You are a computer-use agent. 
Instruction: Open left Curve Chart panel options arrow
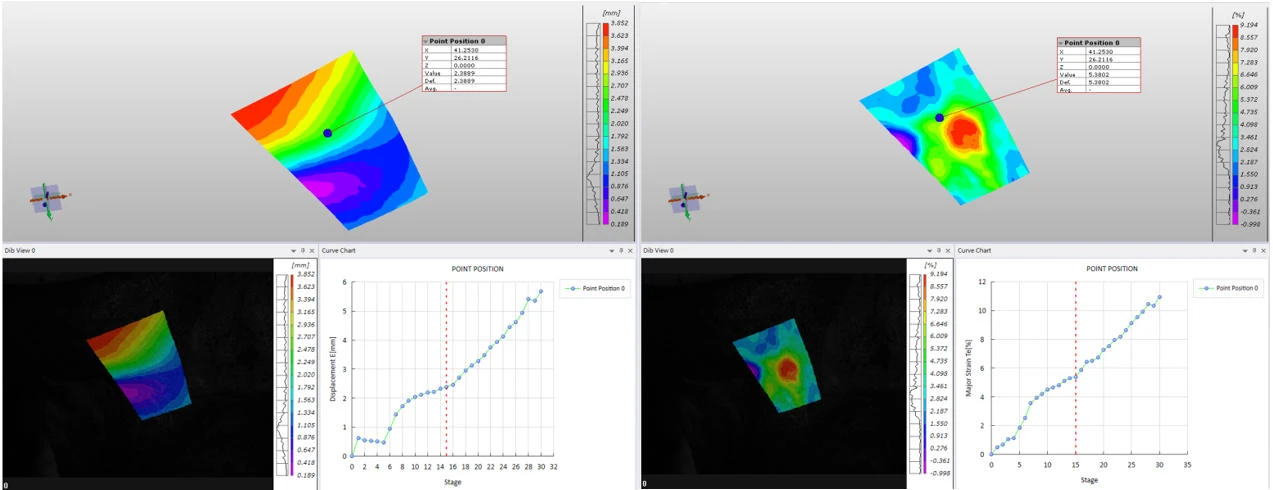point(612,250)
